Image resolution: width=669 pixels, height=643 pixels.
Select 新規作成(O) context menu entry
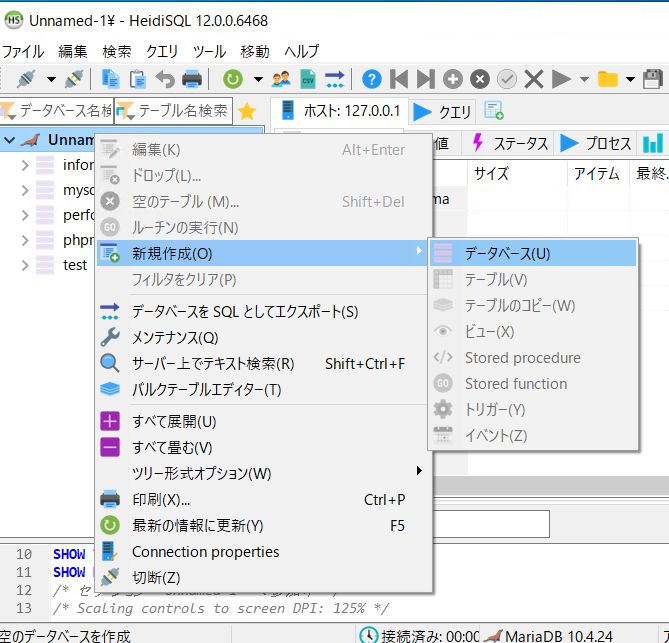pos(262,253)
